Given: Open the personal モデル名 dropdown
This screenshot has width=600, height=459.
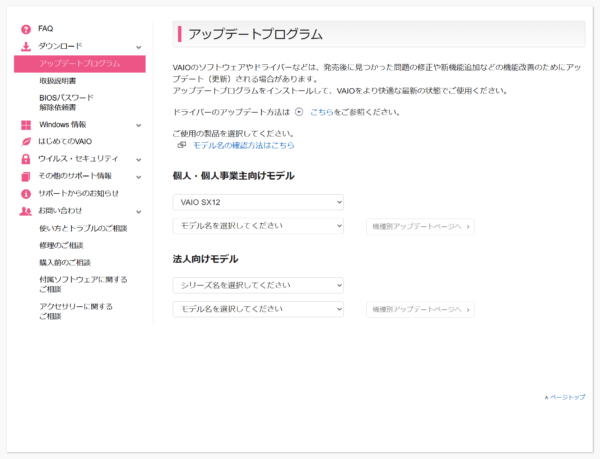Looking at the screenshot, I should 258,226.
